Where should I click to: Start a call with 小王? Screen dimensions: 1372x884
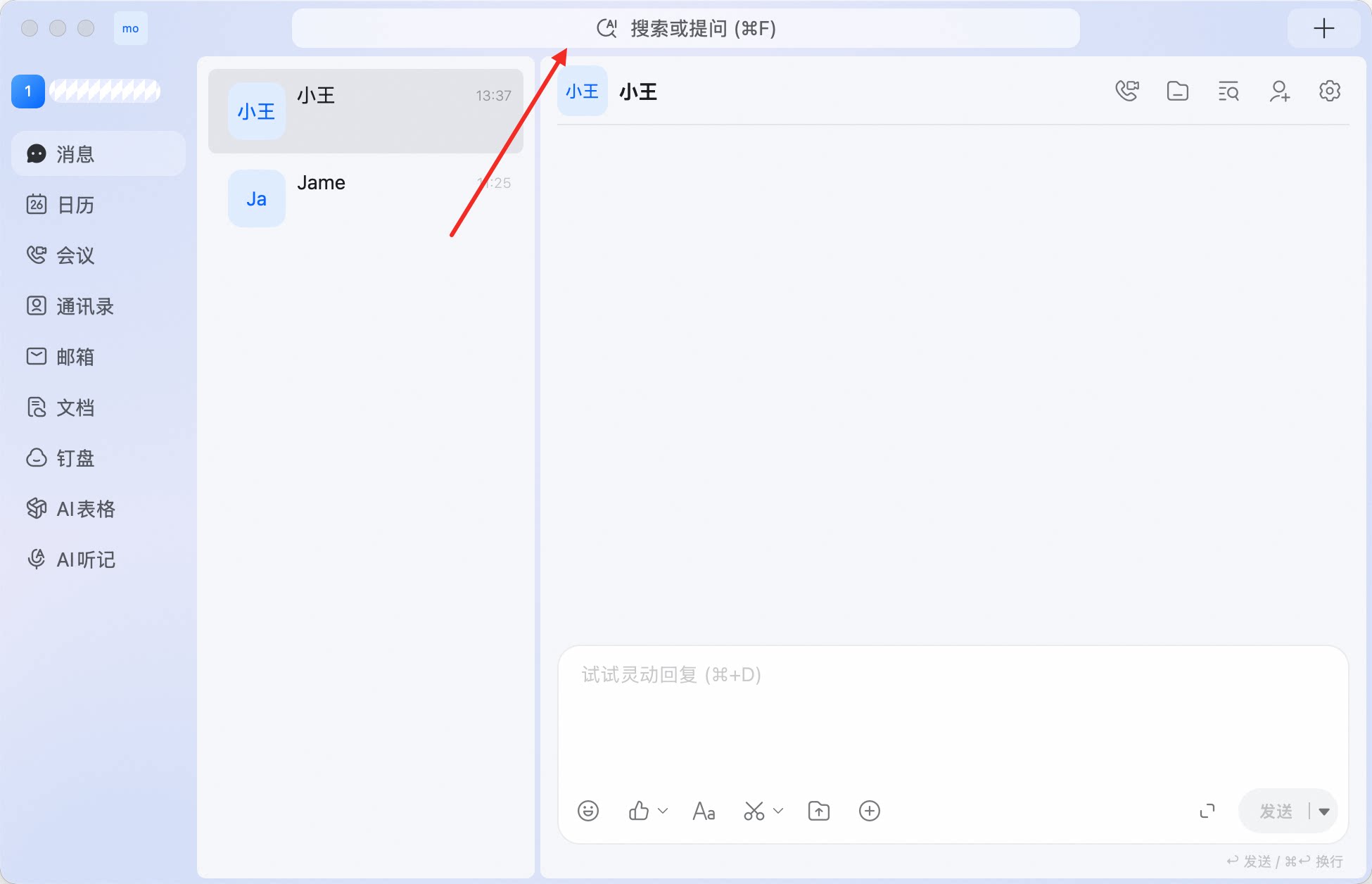(x=1127, y=91)
